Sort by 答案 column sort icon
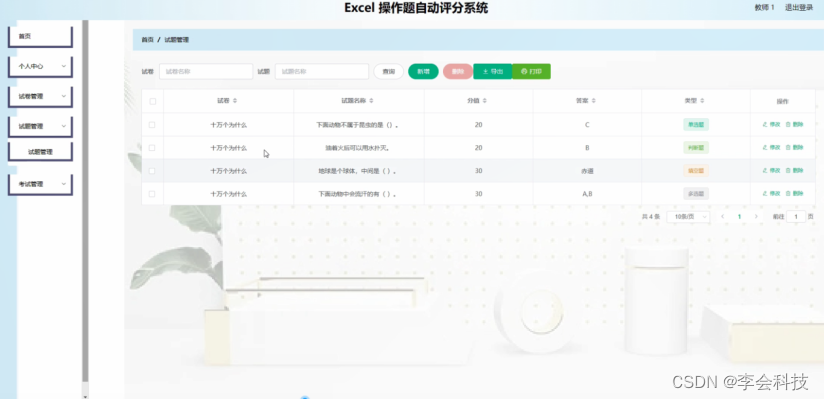Image resolution: width=824 pixels, height=400 pixels. click(x=594, y=100)
